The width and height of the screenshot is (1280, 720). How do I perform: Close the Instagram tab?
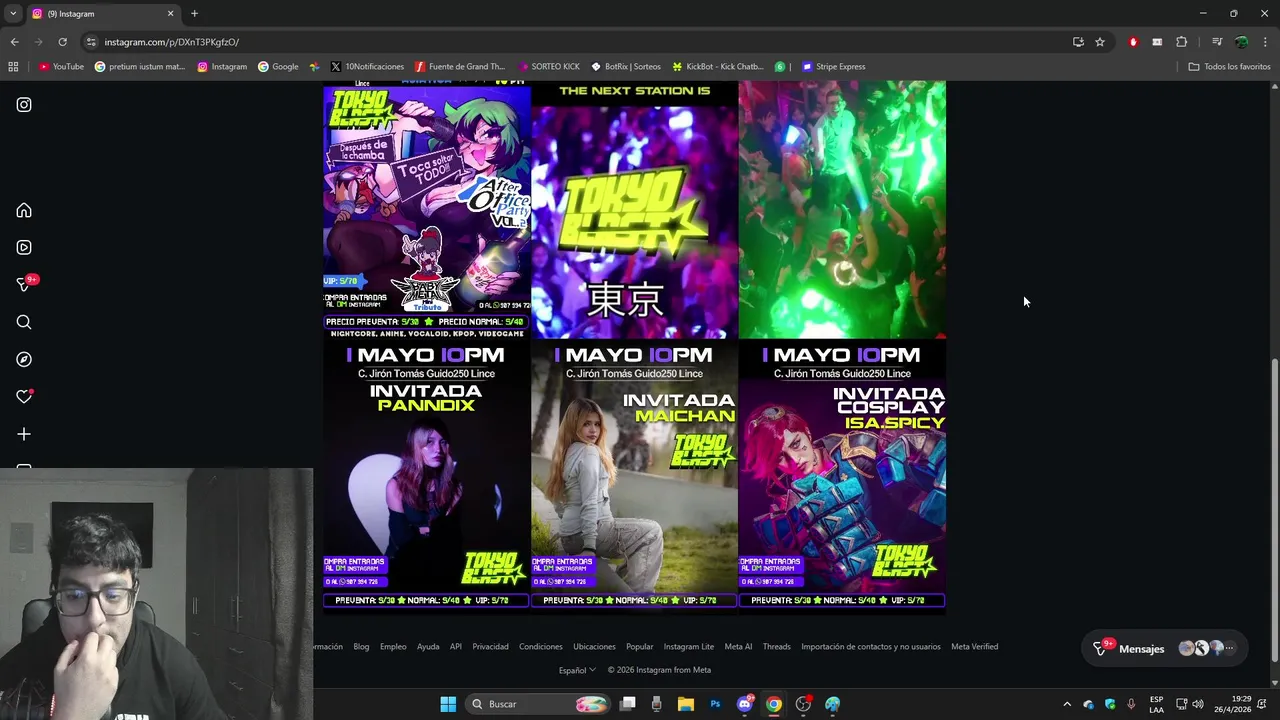170,14
